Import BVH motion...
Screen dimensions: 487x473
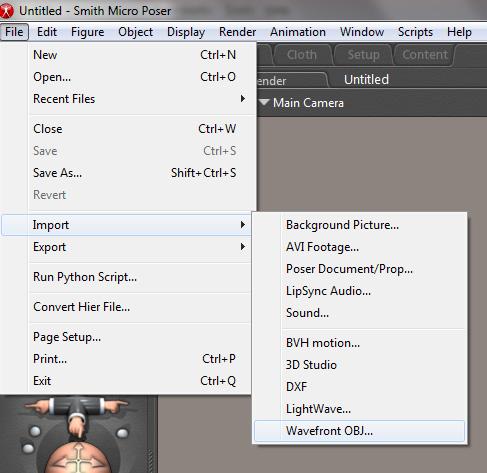tap(359, 343)
